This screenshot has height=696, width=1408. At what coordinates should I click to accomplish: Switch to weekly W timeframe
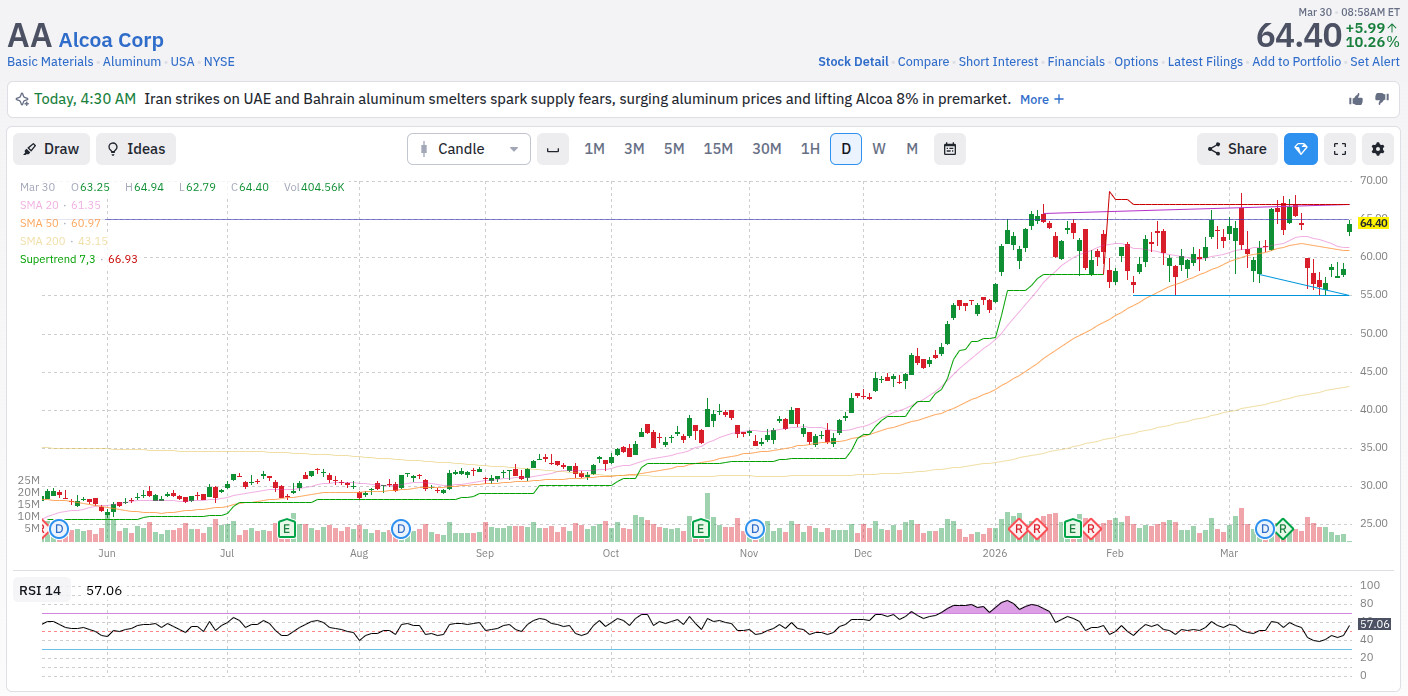click(x=878, y=149)
